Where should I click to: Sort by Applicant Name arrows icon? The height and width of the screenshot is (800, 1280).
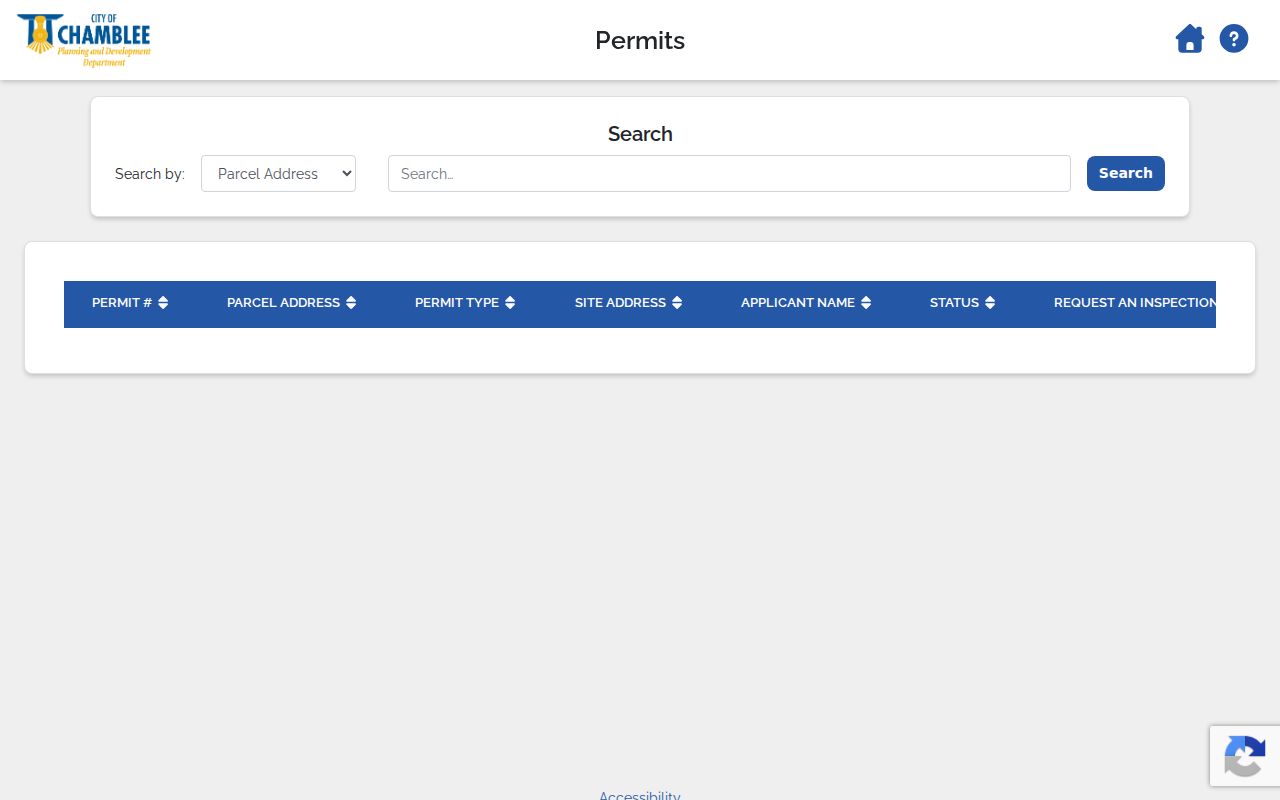click(866, 303)
